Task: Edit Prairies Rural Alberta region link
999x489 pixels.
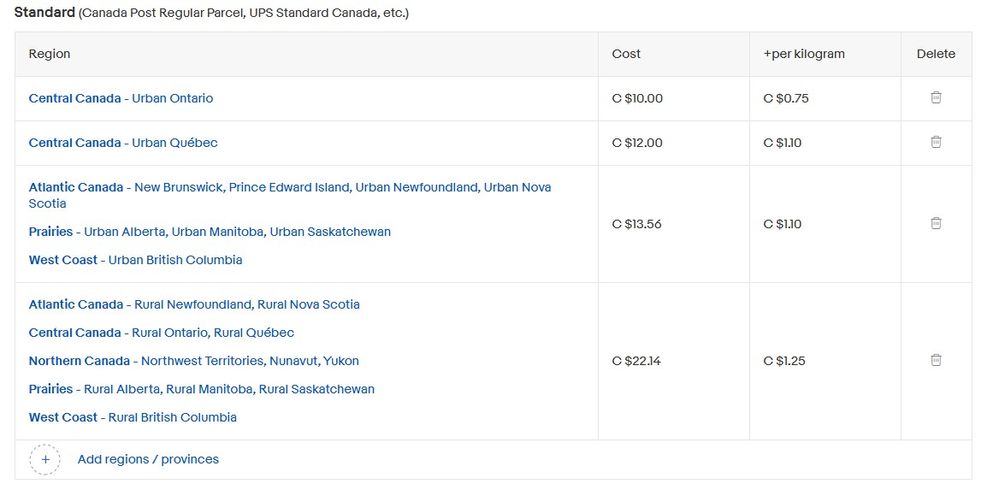Action: (201, 389)
